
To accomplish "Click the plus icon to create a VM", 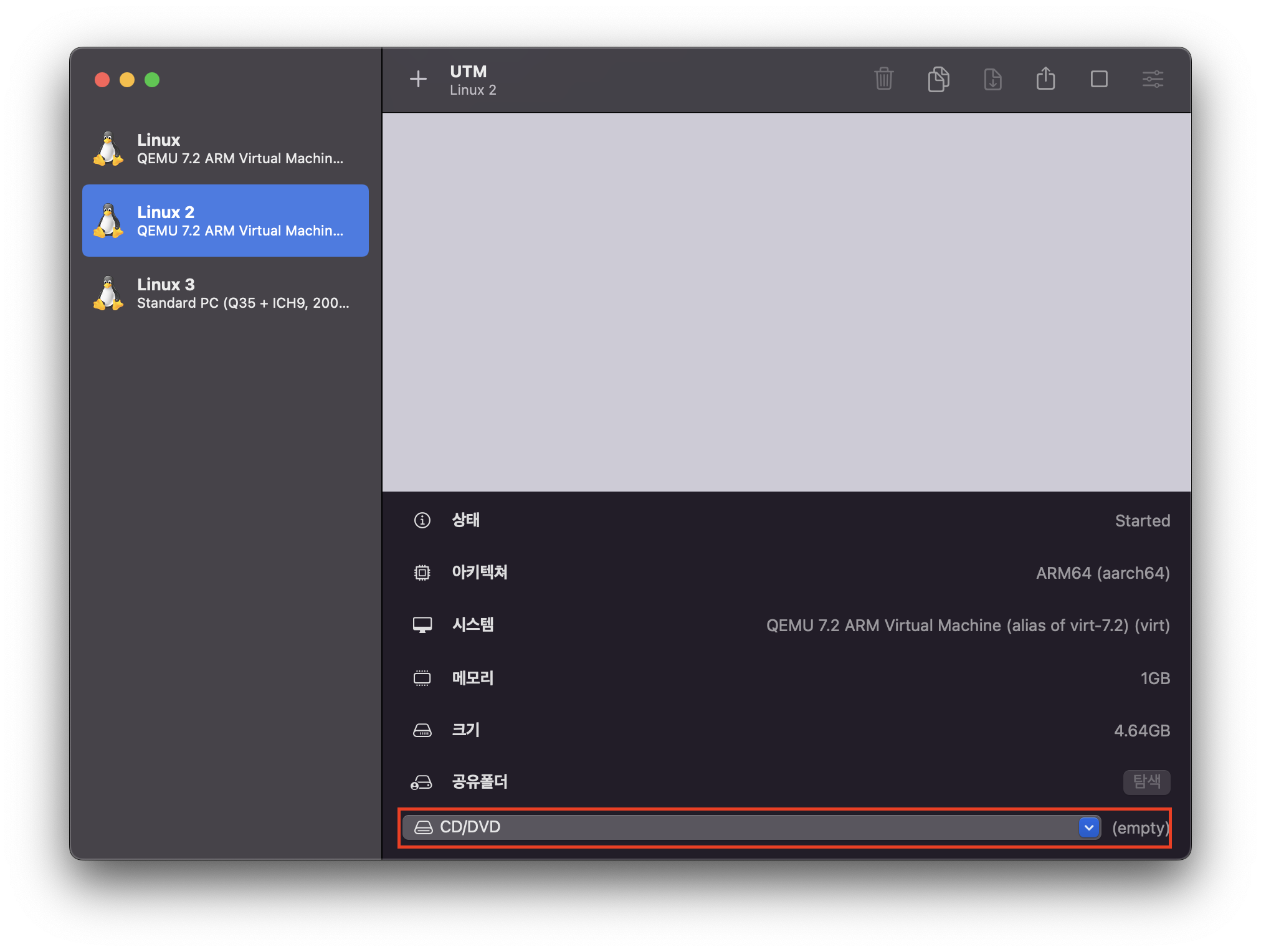I will tap(418, 79).
